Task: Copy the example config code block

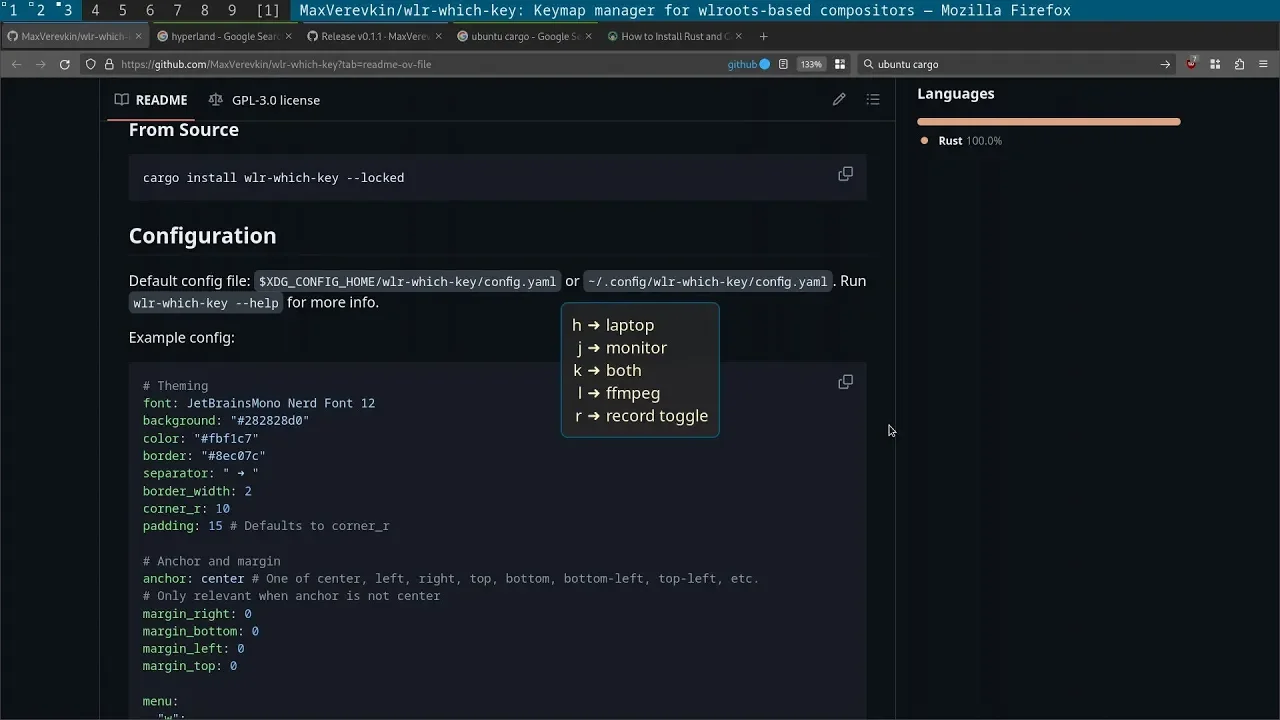Action: click(x=845, y=382)
